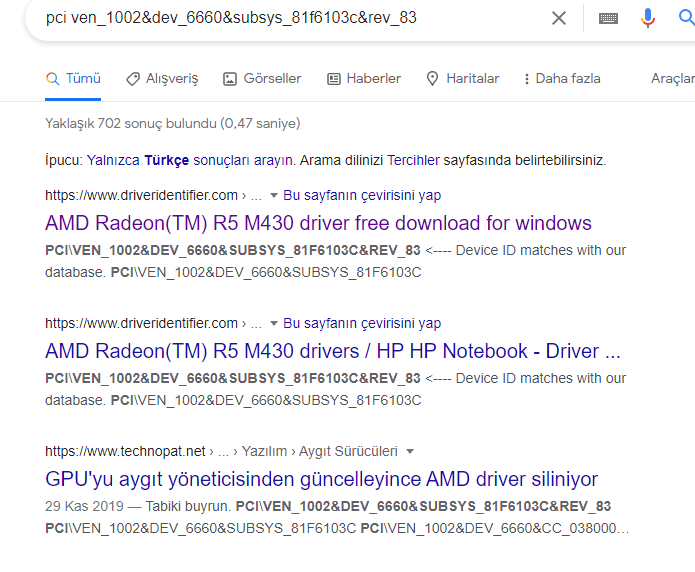Open 'AMD Radeon(TM) R5 M430 driver free download' result
Image resolution: width=695 pixels, height=572 pixels.
pos(318,223)
